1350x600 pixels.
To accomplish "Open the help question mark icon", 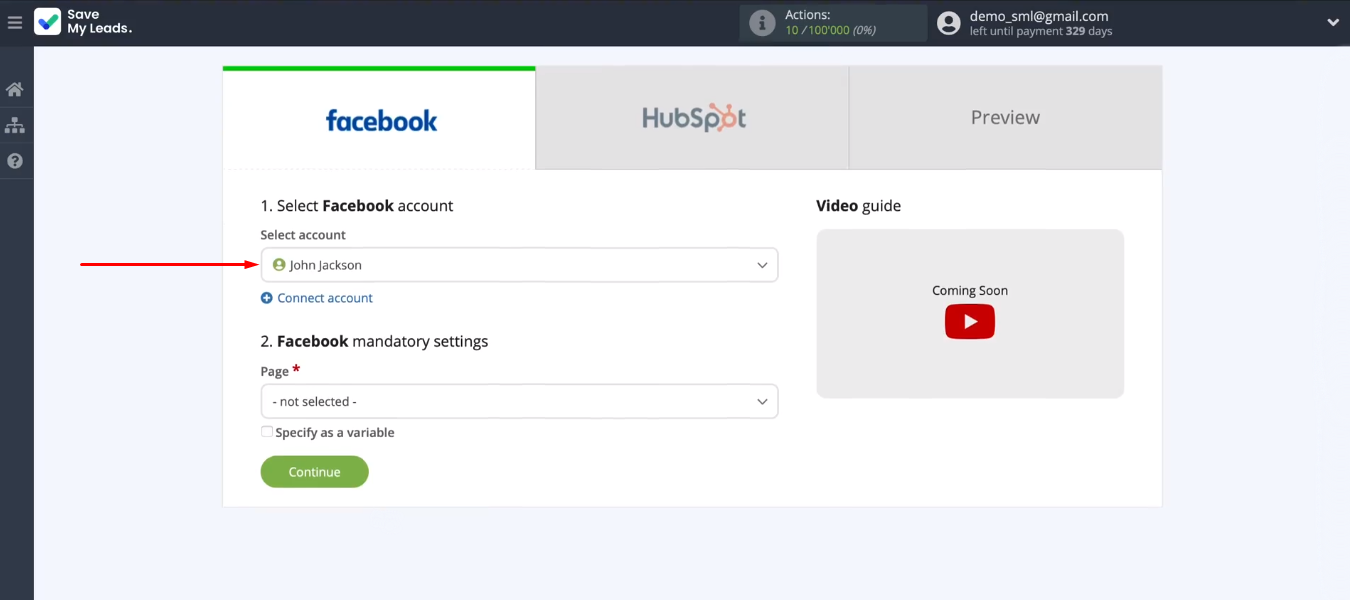I will point(15,161).
